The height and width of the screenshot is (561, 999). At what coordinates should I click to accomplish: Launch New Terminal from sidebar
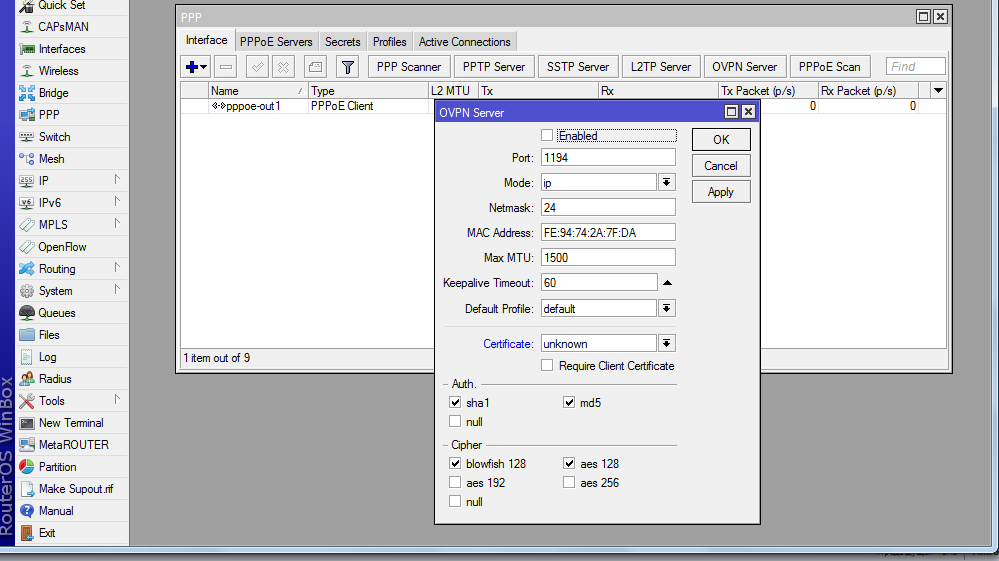27,423
